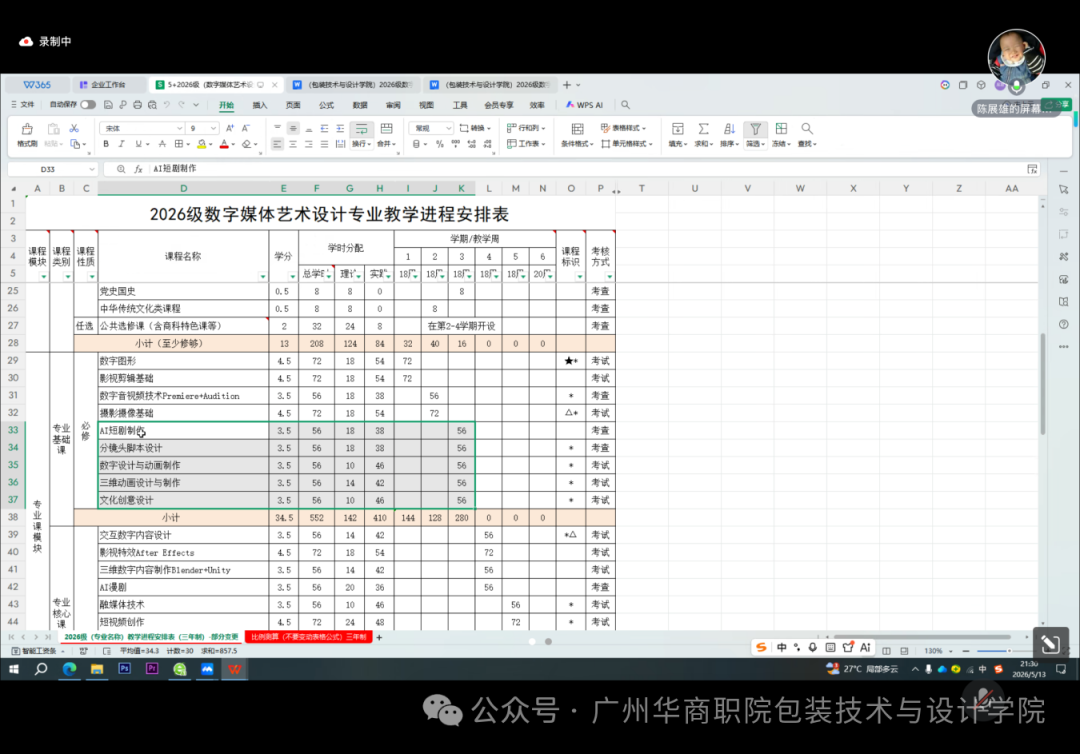The width and height of the screenshot is (1080, 754).
Task: Switch to the red 比例测算 sheet tab
Action: point(309,637)
